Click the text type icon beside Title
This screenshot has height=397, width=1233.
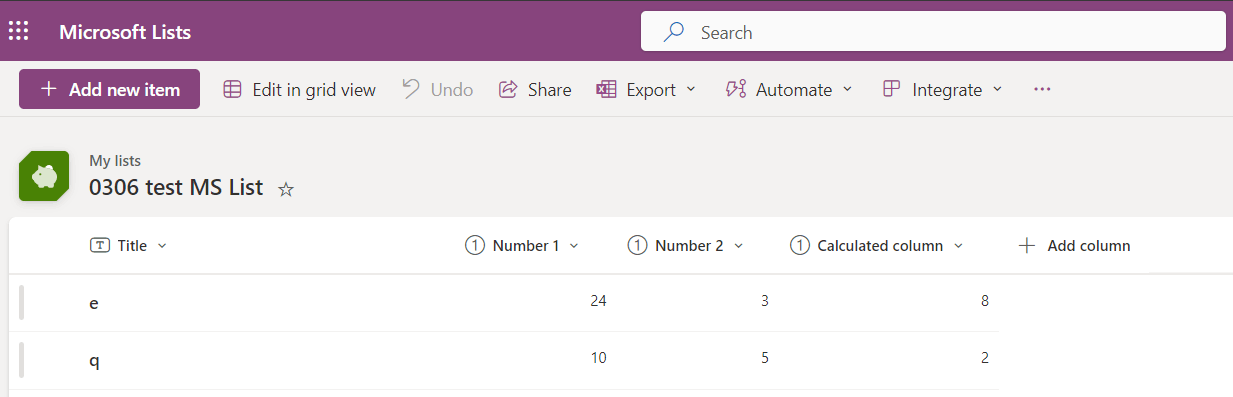point(100,246)
